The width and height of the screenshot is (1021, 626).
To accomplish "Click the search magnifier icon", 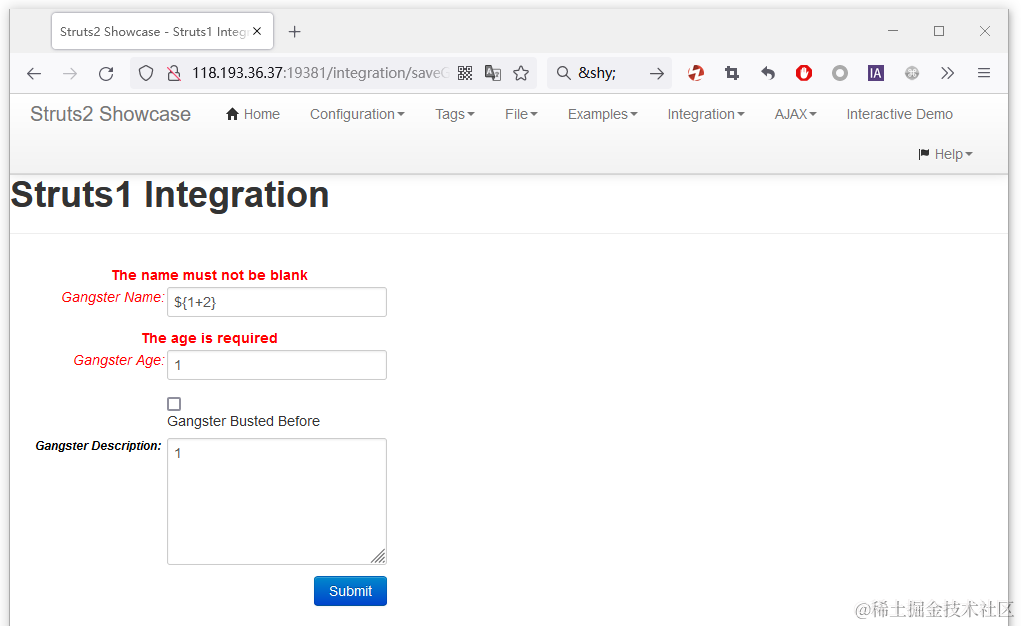I will [563, 73].
